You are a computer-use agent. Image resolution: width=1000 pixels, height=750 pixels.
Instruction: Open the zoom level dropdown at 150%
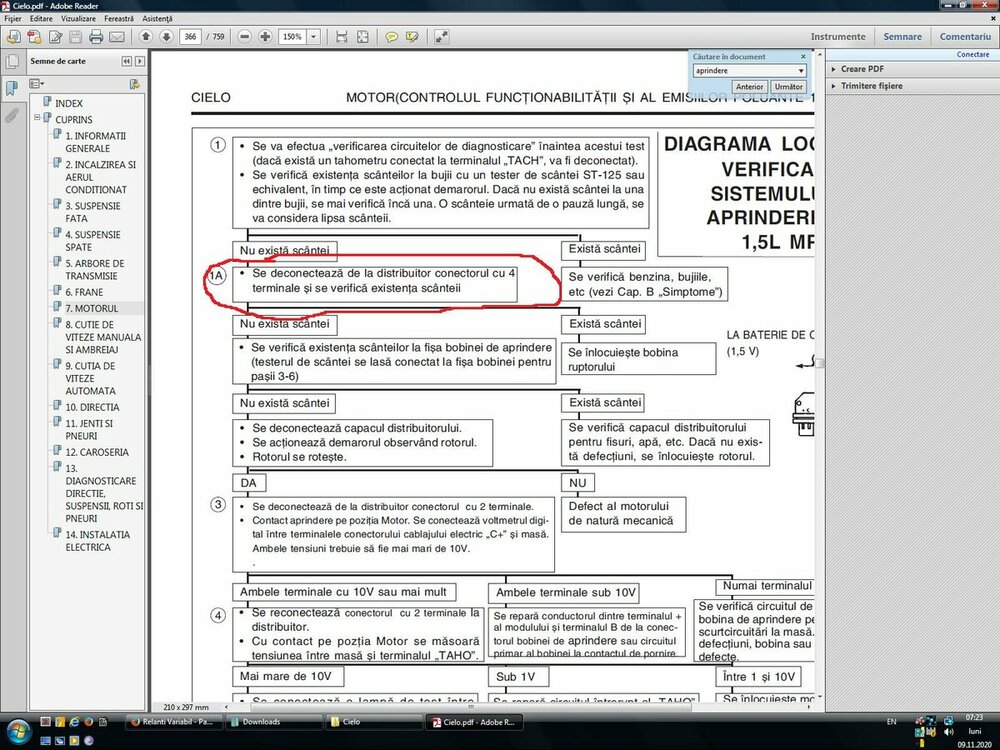[x=313, y=37]
